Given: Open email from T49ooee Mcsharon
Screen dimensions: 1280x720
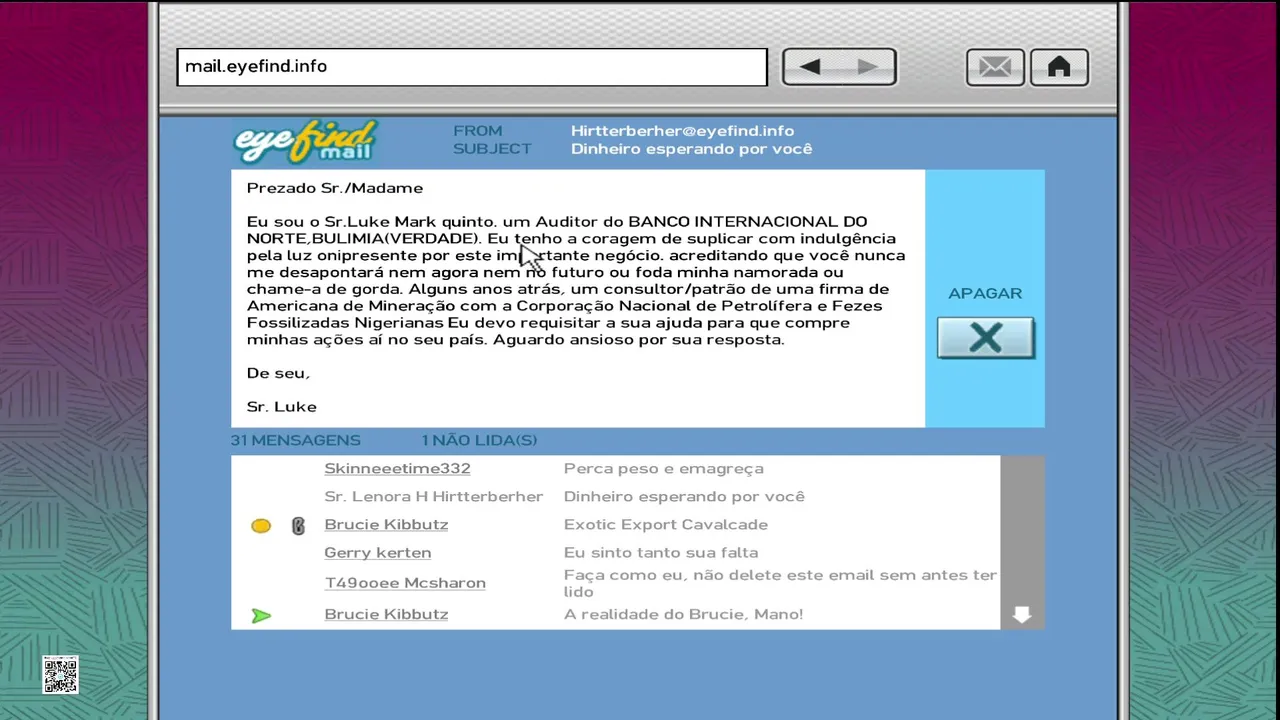Looking at the screenshot, I should click(405, 582).
